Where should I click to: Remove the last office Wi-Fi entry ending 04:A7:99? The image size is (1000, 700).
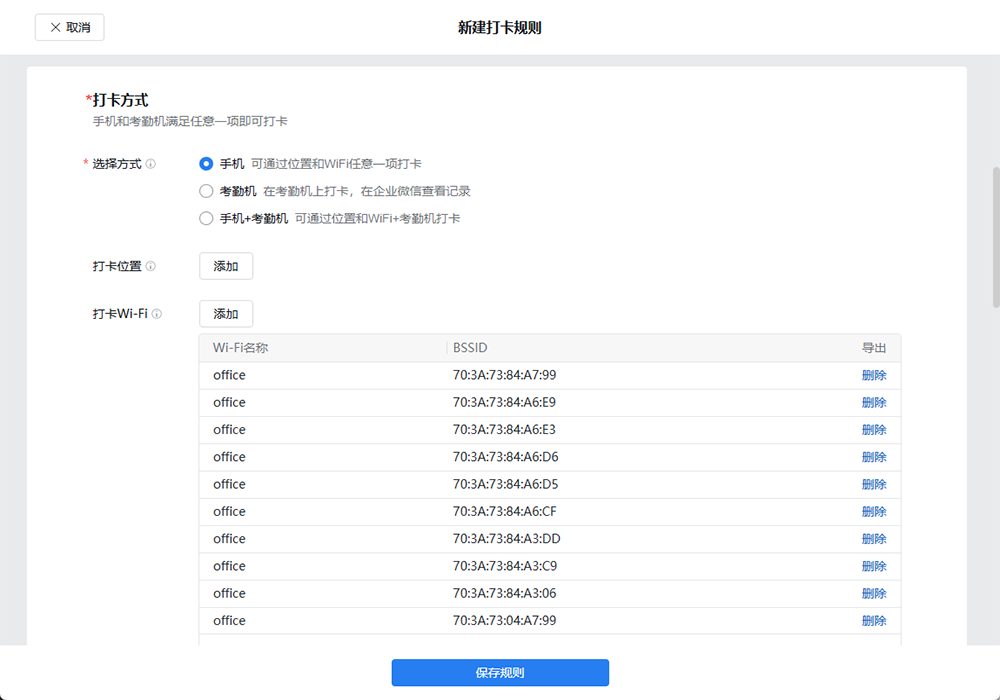(x=874, y=620)
